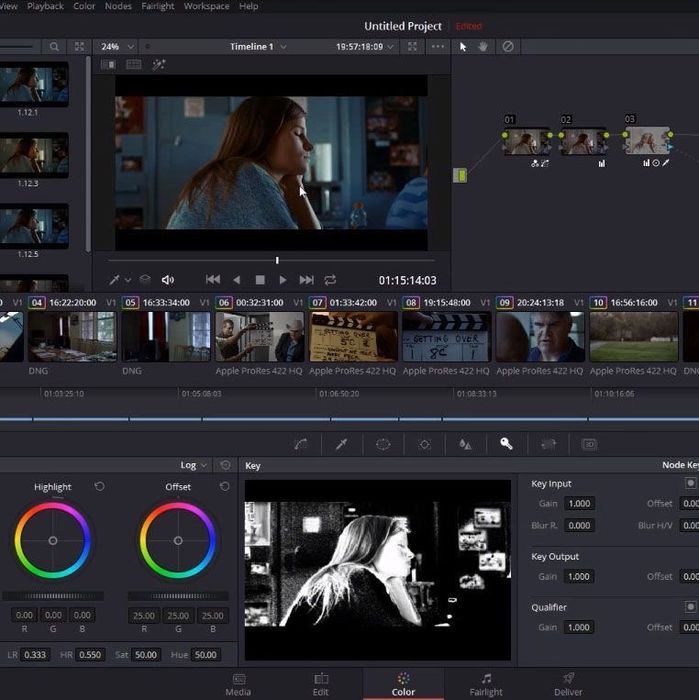Expand the picker tool options chevron
Viewport: 699px width, 700px height.
coord(128,280)
